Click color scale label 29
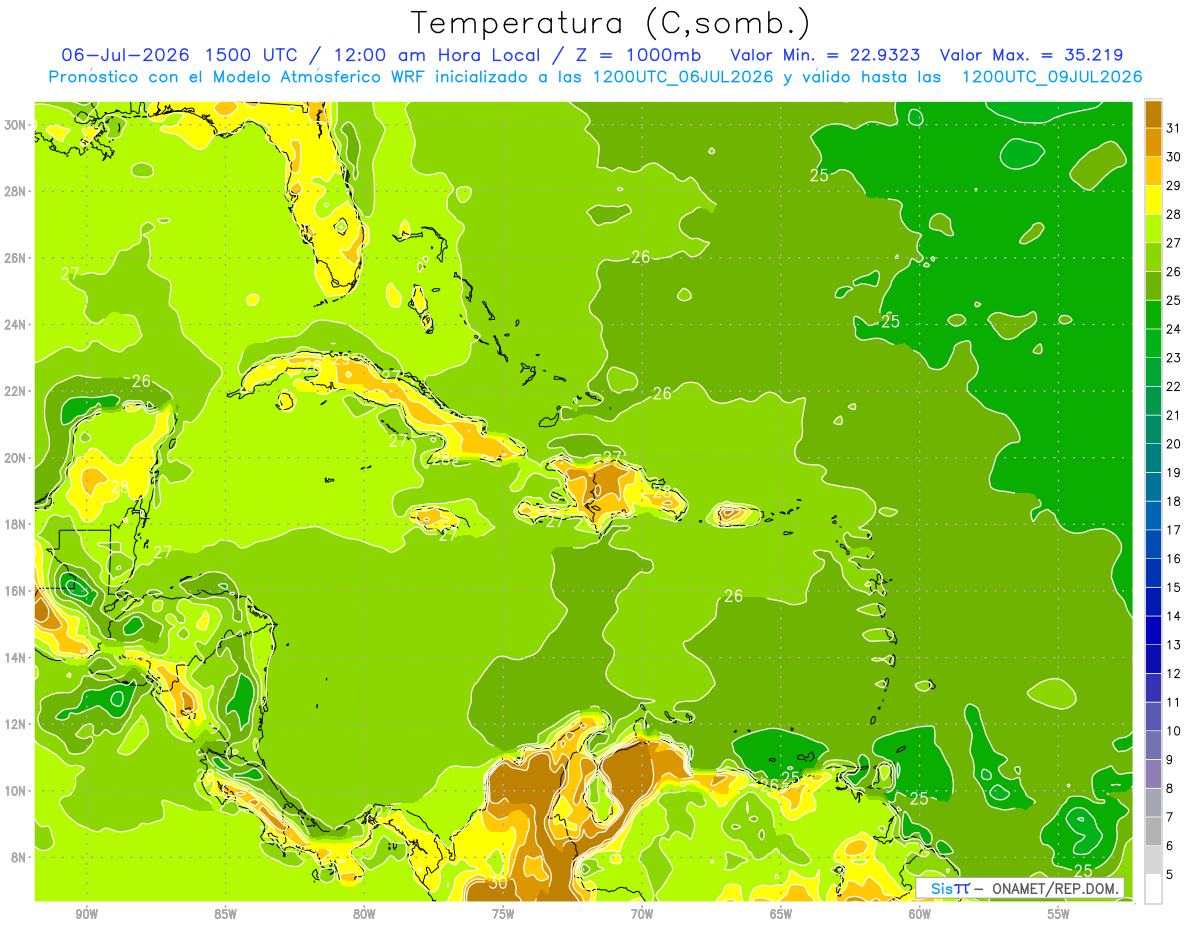Viewport: 1200px width, 927px height. click(1174, 185)
